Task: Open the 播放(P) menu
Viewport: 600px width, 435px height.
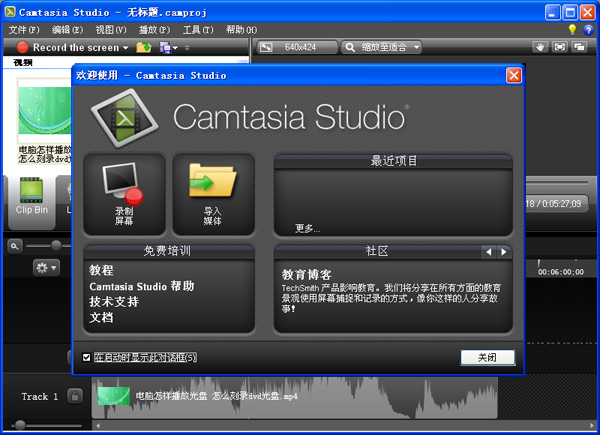Action: click(154, 29)
